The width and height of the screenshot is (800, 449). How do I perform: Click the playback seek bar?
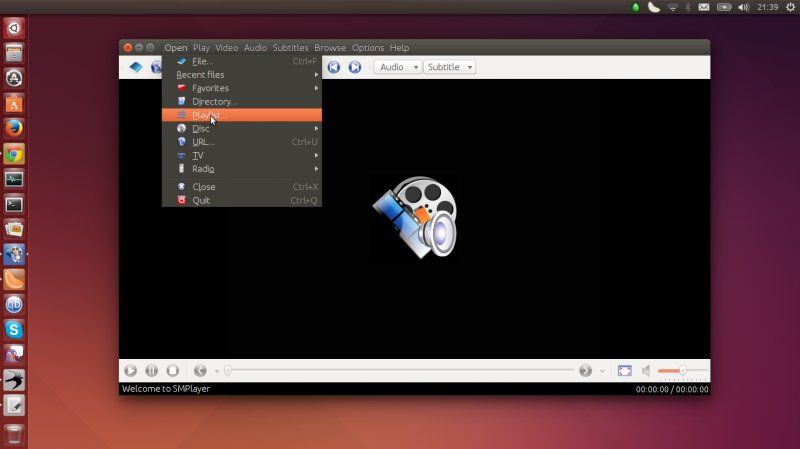click(400, 370)
